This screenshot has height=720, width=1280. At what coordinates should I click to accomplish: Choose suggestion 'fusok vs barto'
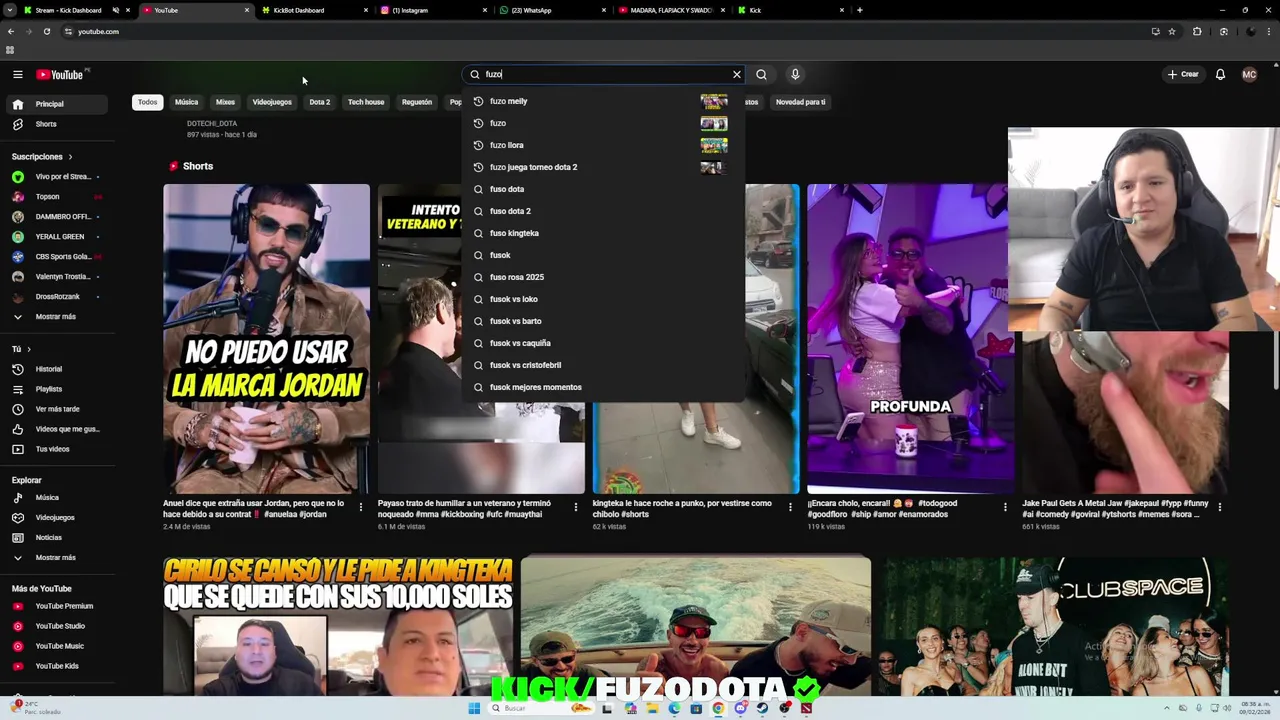click(603, 321)
